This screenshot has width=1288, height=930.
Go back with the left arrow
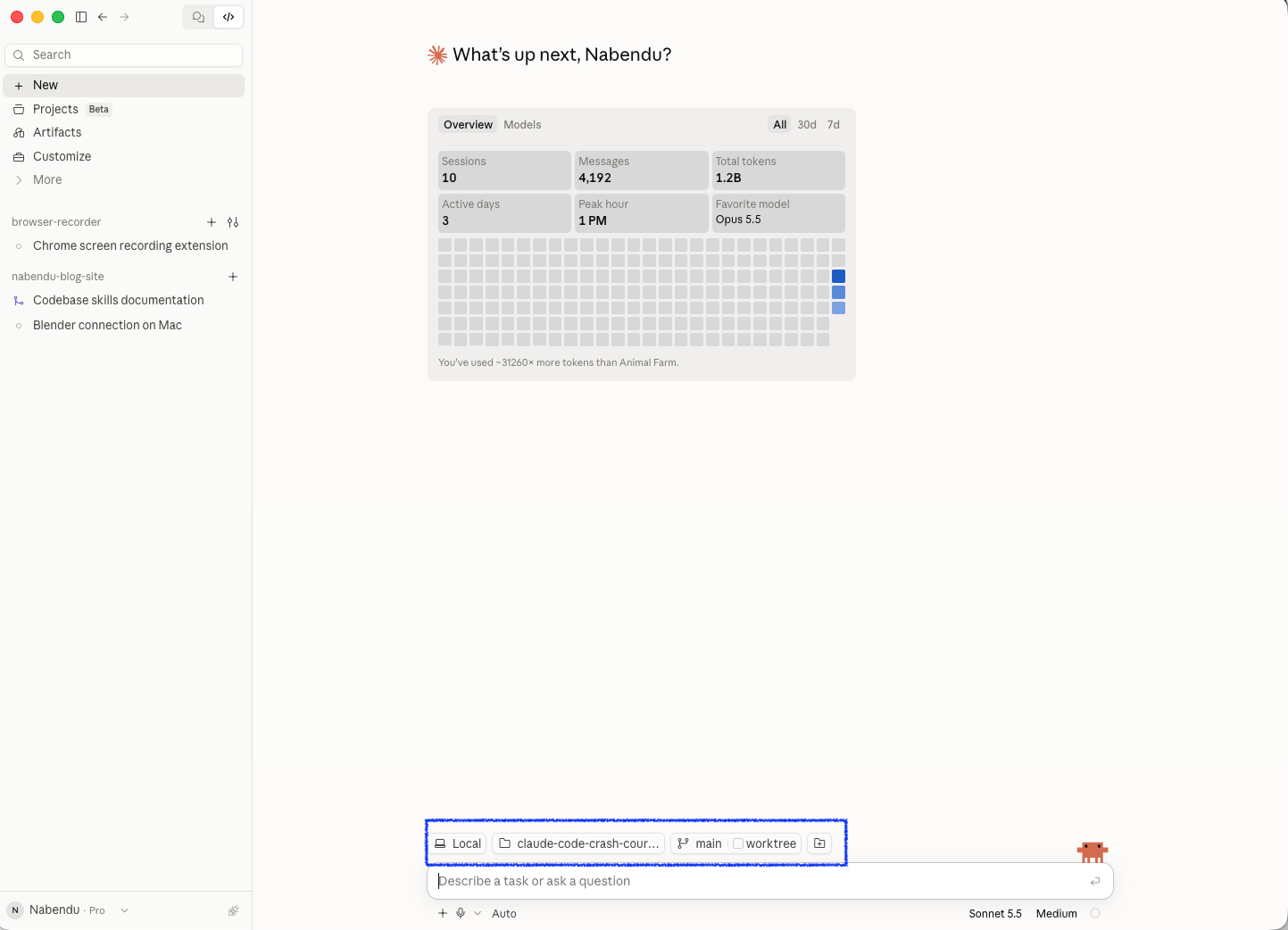[x=103, y=17]
